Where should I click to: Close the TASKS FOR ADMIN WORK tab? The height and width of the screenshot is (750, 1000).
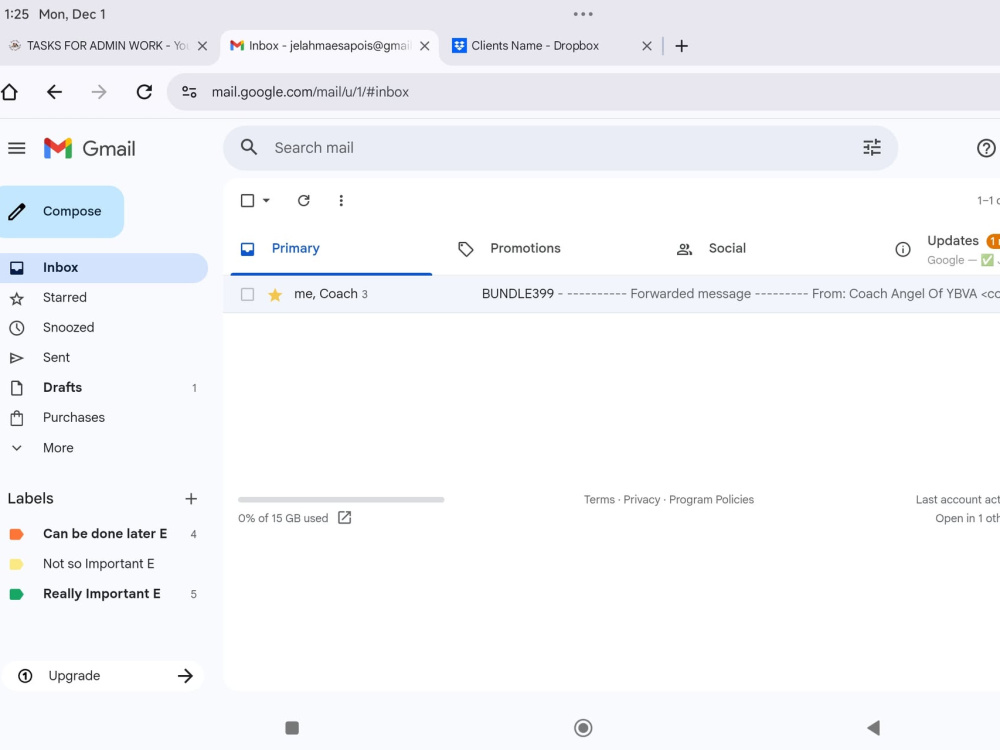point(202,46)
